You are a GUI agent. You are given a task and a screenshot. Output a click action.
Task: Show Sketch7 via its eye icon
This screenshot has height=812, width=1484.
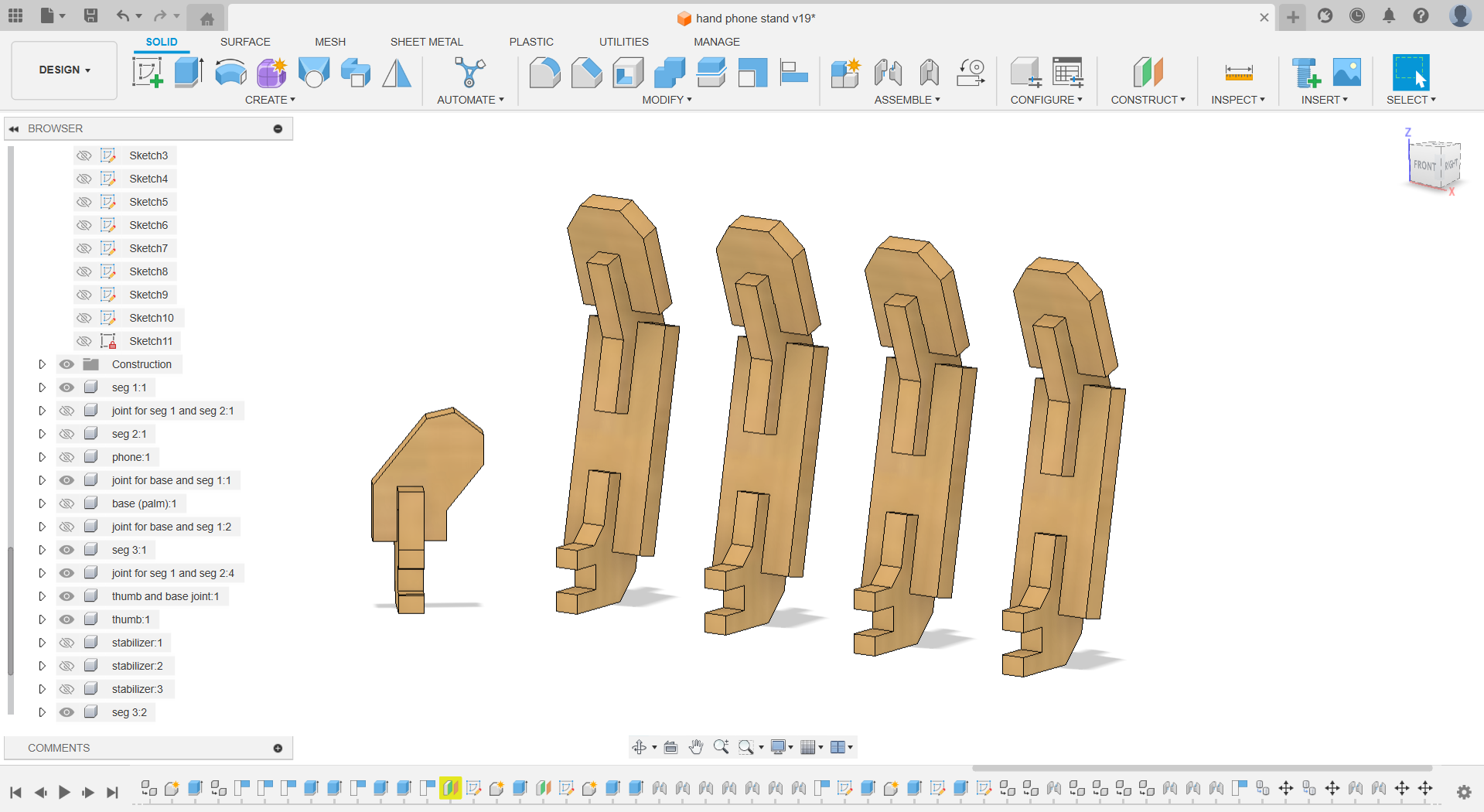(x=84, y=248)
